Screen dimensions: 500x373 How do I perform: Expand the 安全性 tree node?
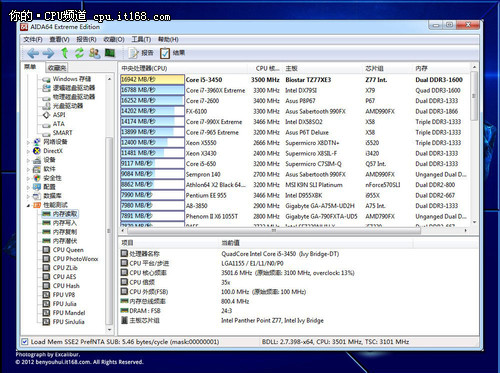pyautogui.click(x=28, y=178)
